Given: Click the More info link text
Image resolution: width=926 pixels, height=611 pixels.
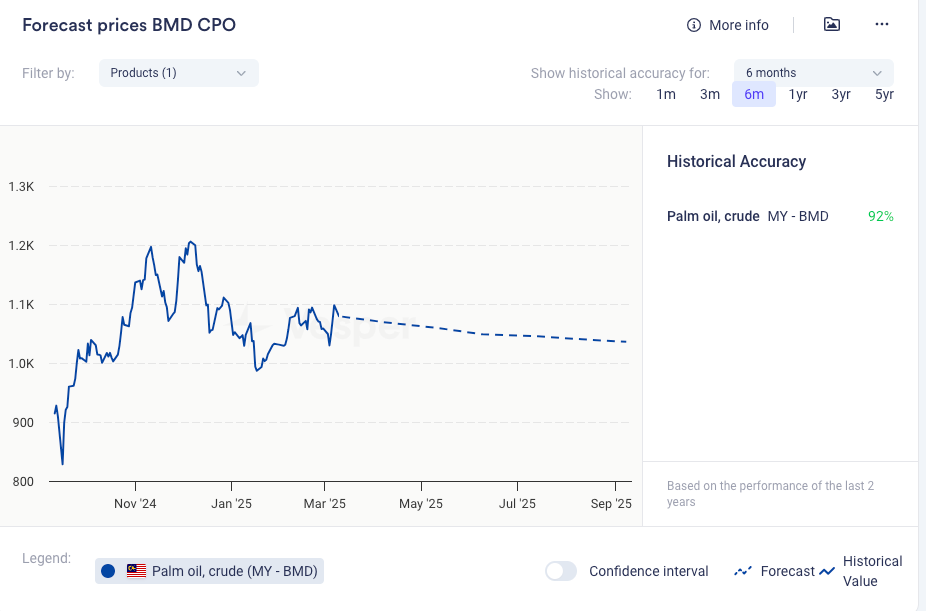Looking at the screenshot, I should (739, 25).
